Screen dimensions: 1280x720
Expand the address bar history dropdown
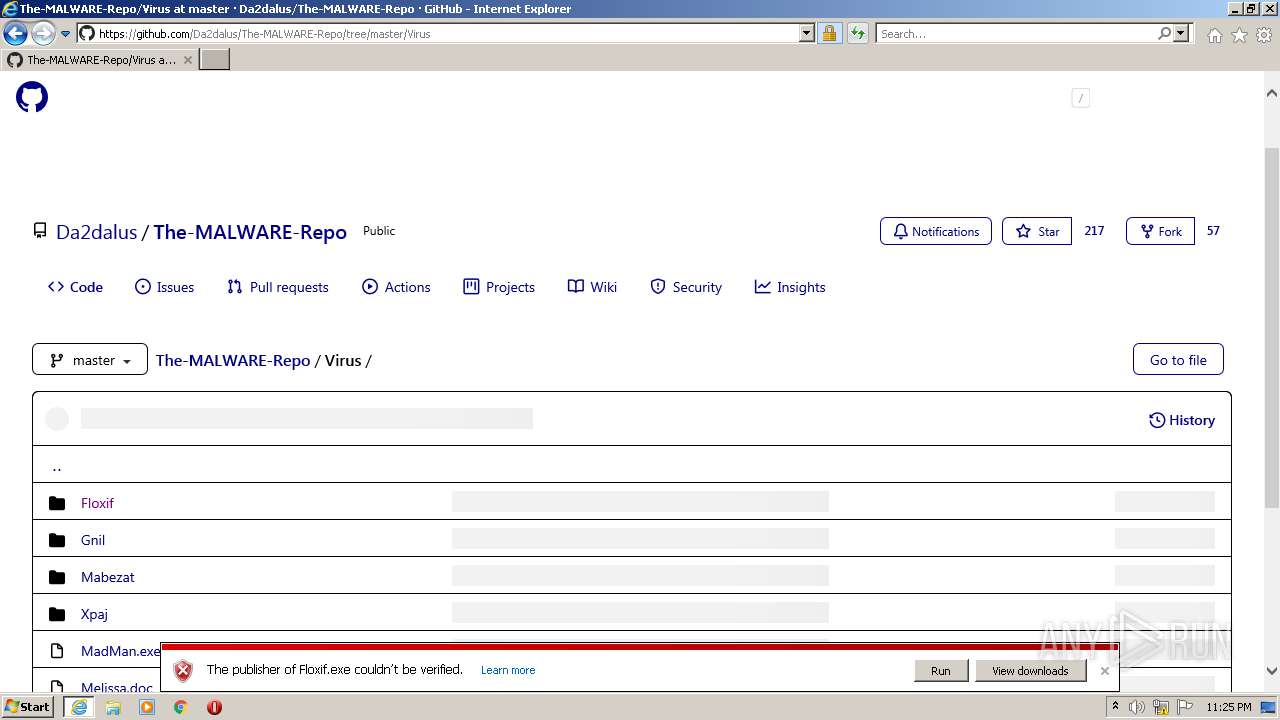click(x=807, y=33)
